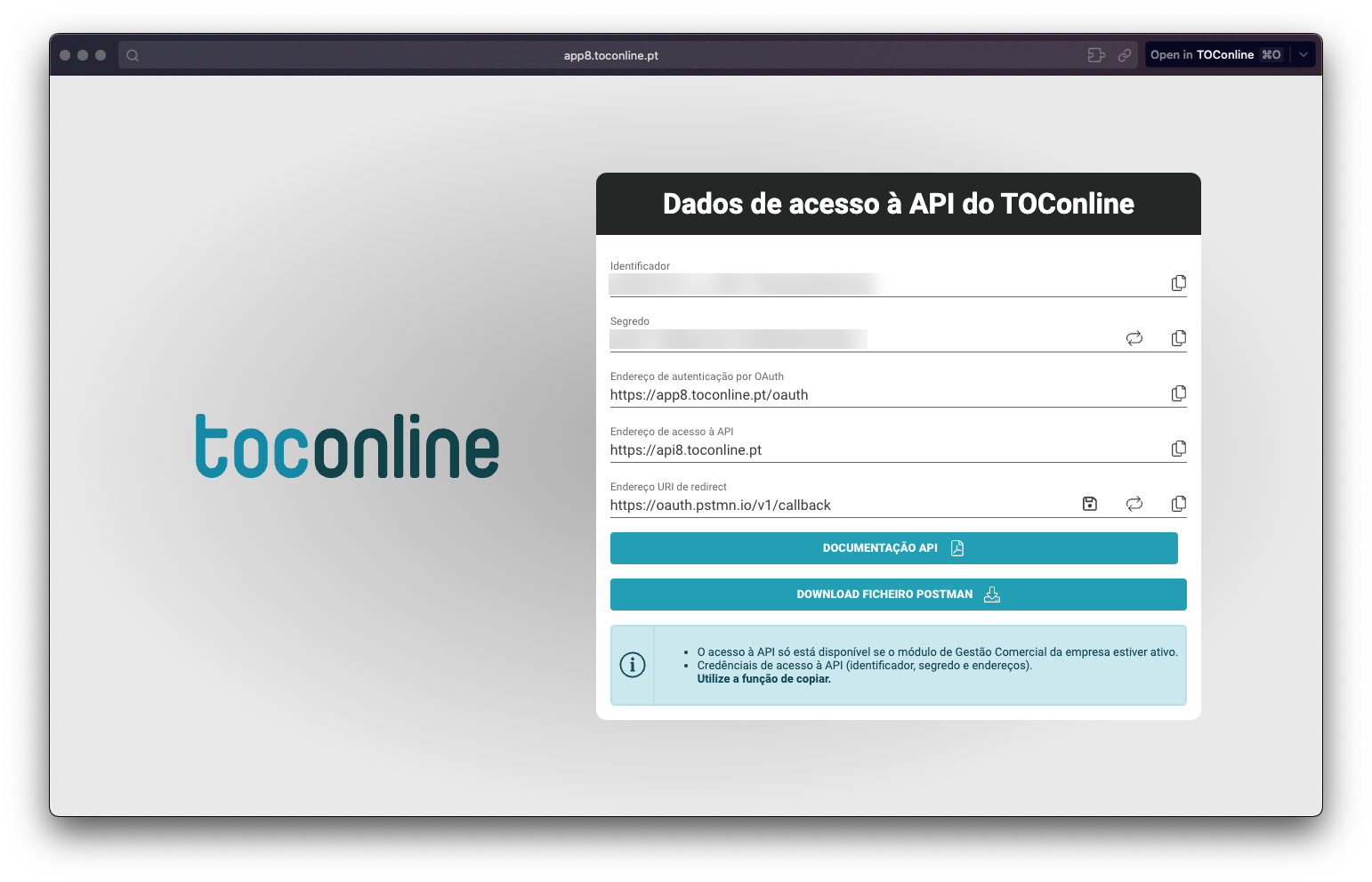
Task: Copy the Identificador value
Action: click(1179, 283)
